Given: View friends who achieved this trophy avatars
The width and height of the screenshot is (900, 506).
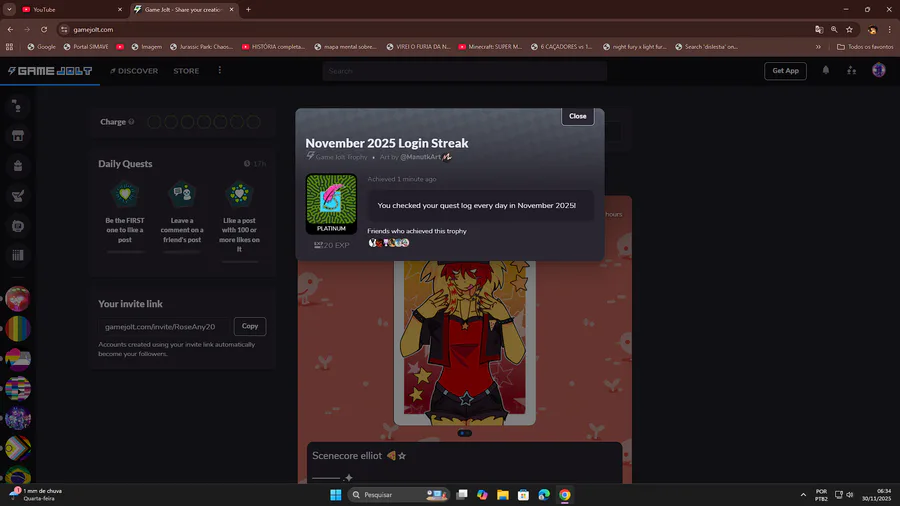Looking at the screenshot, I should [x=389, y=243].
